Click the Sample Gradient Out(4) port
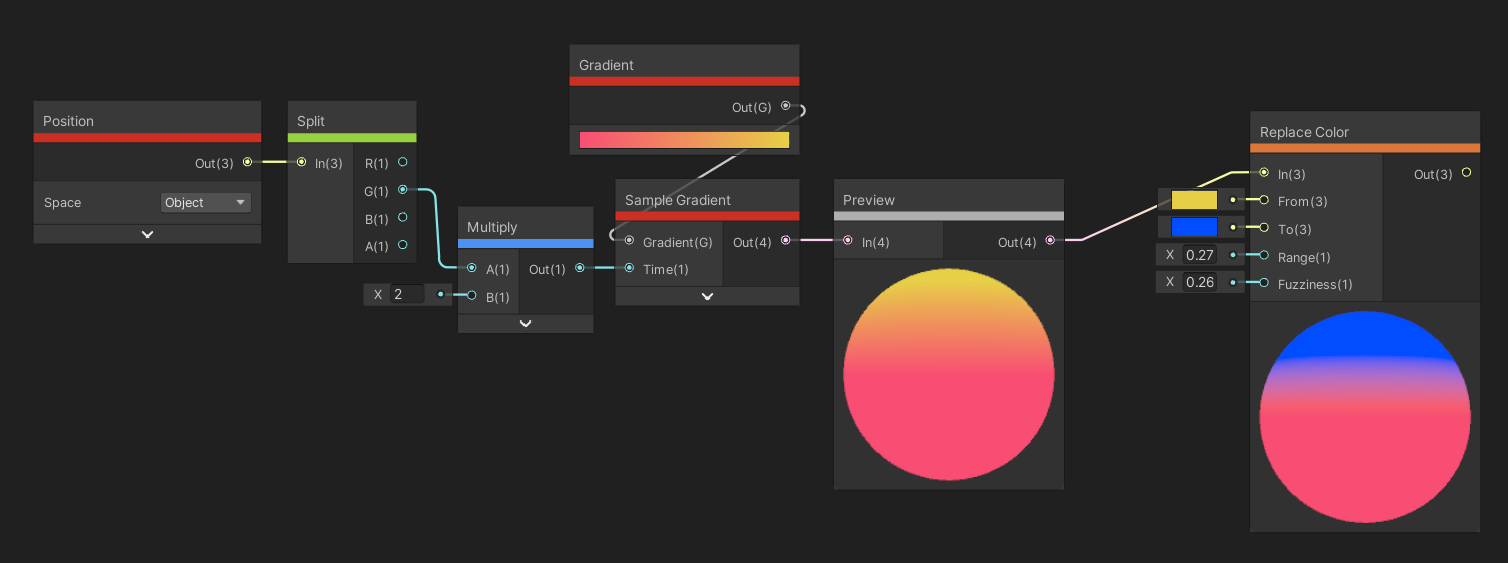The width and height of the screenshot is (1508, 563). (x=785, y=241)
